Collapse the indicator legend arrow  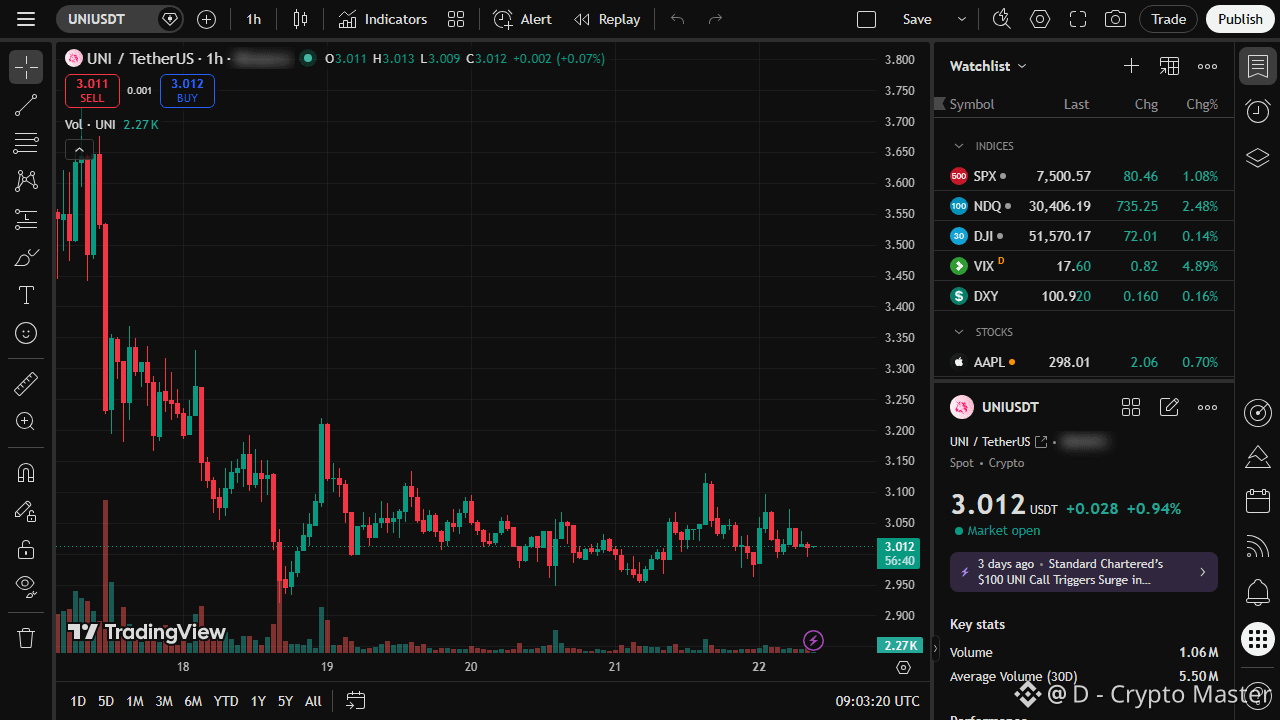coord(79,150)
